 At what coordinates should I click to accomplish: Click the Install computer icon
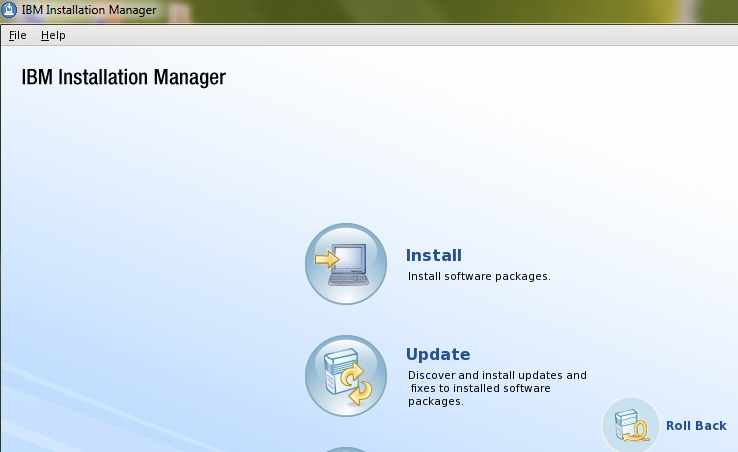point(346,264)
